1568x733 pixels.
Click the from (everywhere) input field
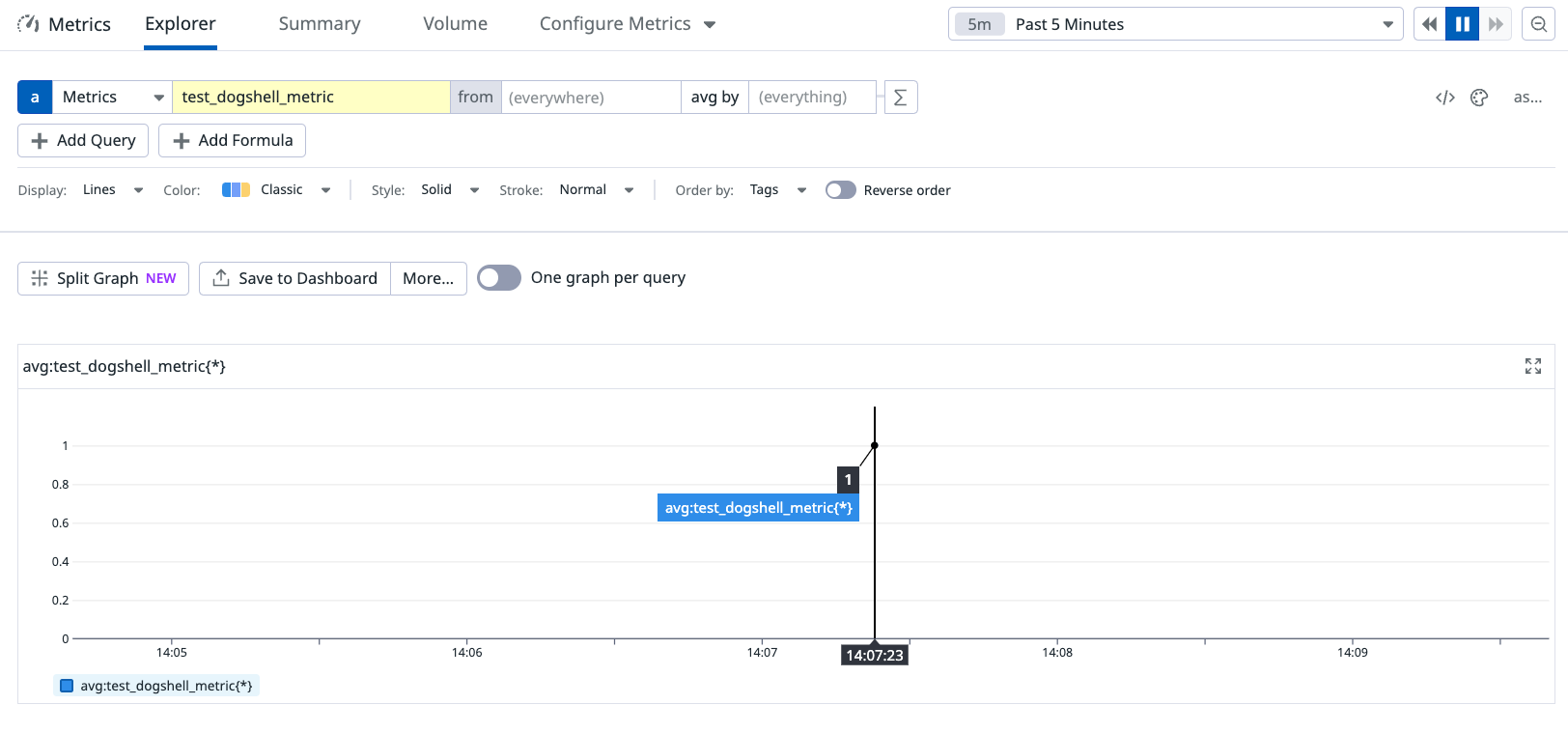click(x=590, y=98)
